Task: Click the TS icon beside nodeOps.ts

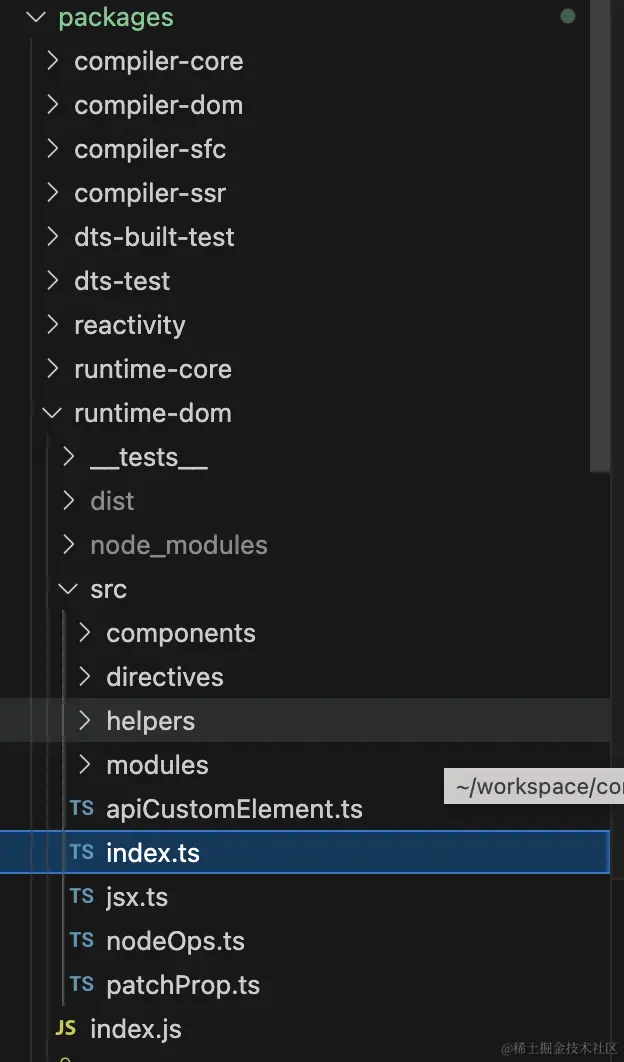Action: (x=82, y=941)
